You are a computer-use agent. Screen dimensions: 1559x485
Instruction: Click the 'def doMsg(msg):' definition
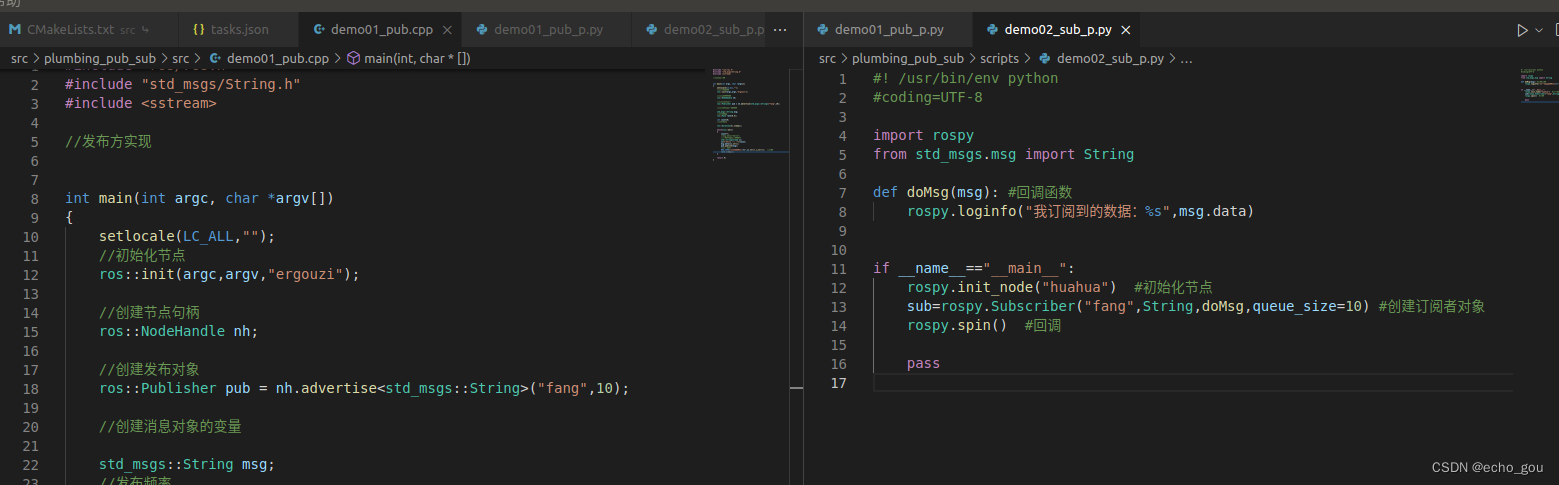tap(936, 192)
